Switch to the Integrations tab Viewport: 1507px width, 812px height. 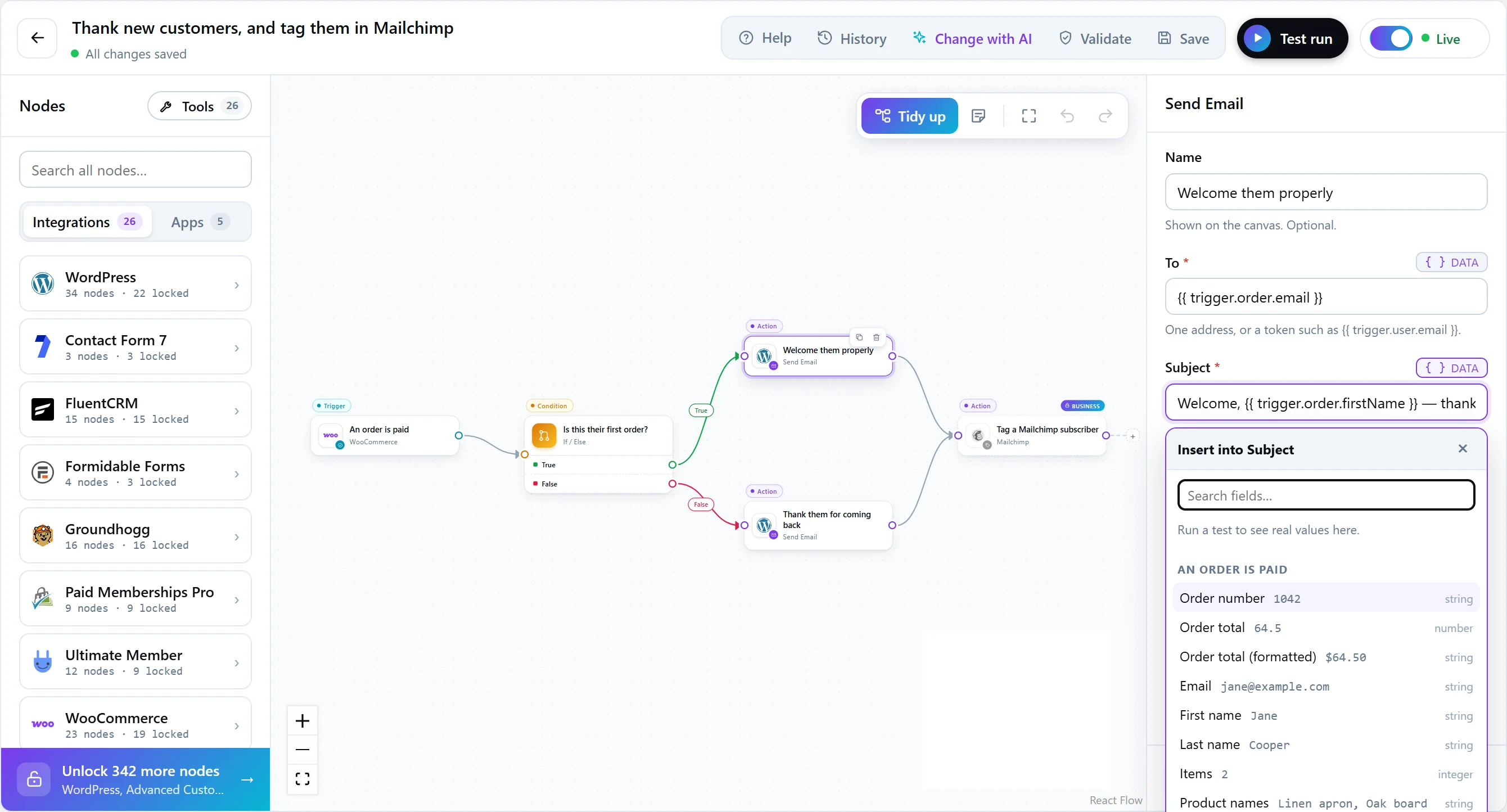(87, 222)
